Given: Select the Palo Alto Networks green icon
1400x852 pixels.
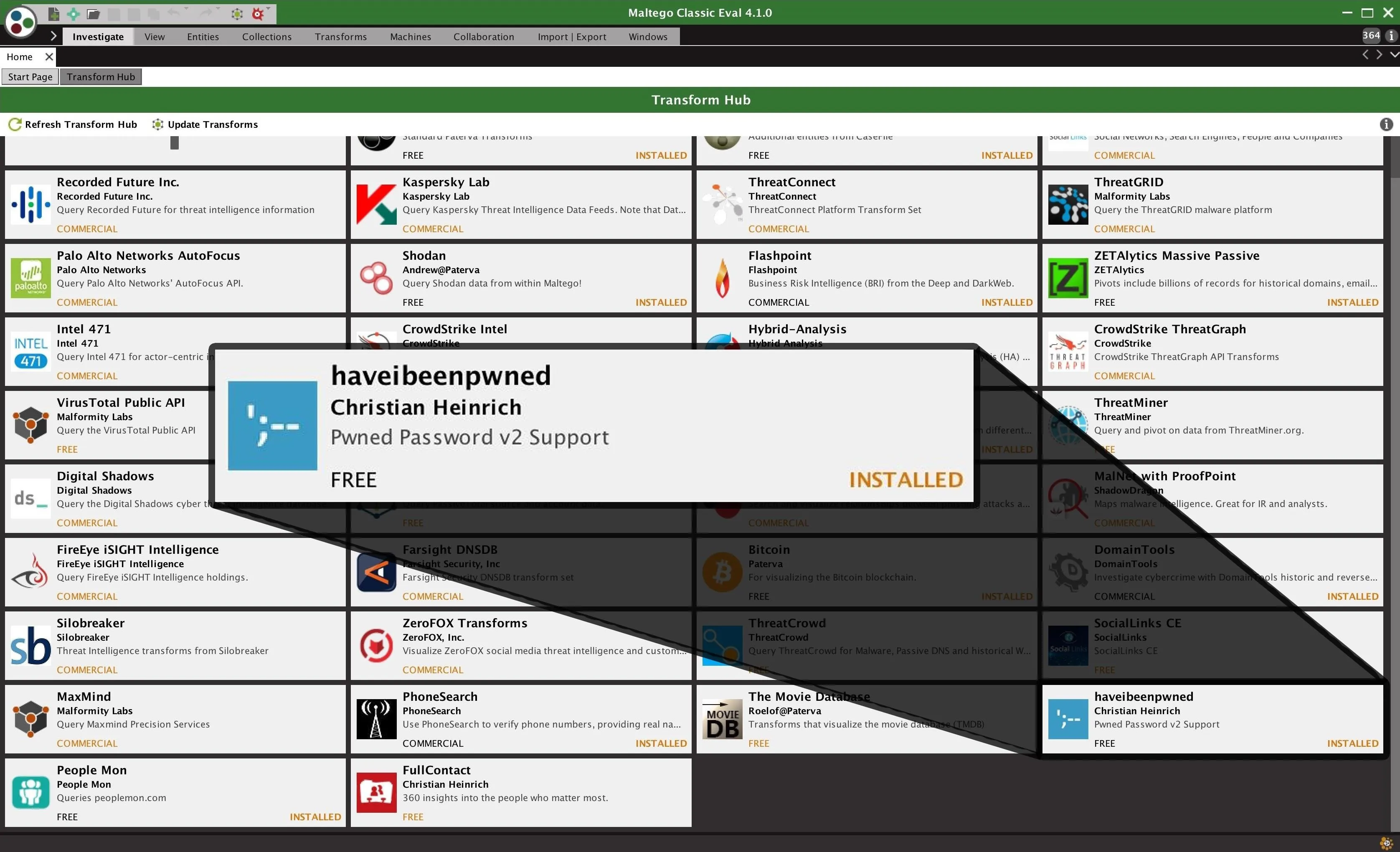Looking at the screenshot, I should coord(30,278).
